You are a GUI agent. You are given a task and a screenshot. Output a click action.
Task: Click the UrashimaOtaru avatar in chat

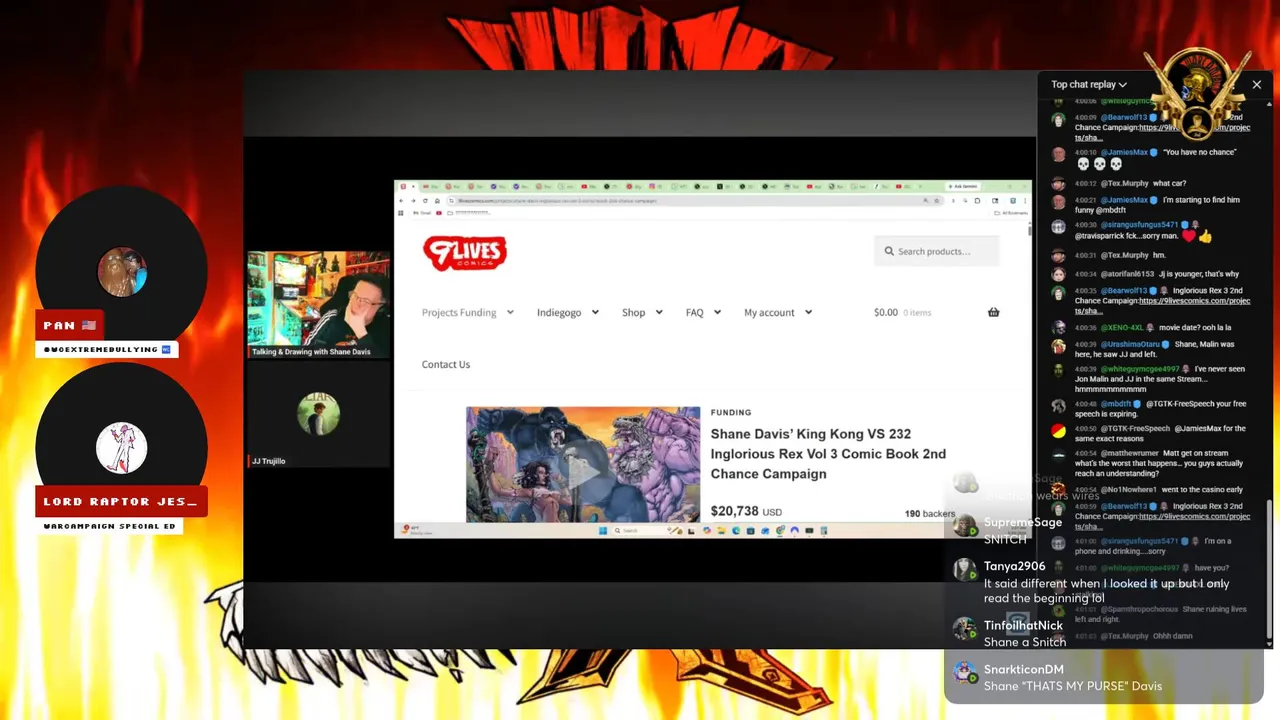(x=1058, y=346)
